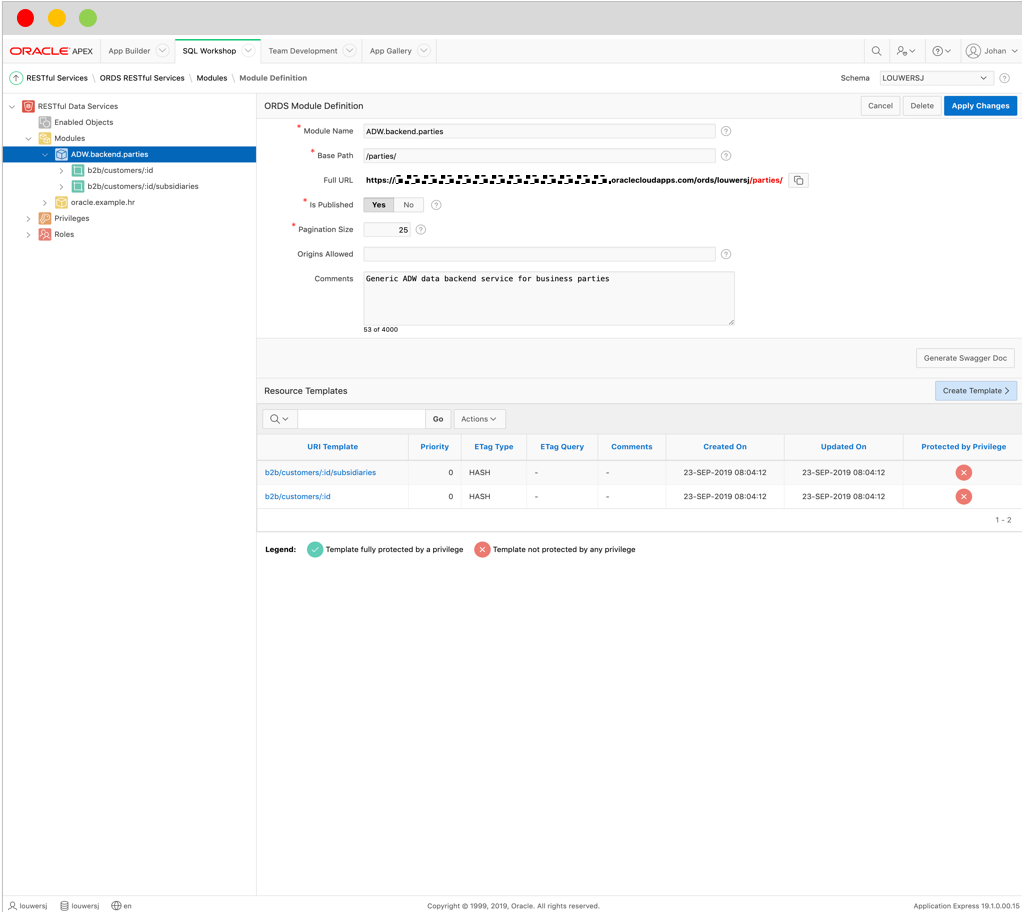The height and width of the screenshot is (912, 1022).
Task: Keep Is Published set to Yes
Action: [x=378, y=204]
